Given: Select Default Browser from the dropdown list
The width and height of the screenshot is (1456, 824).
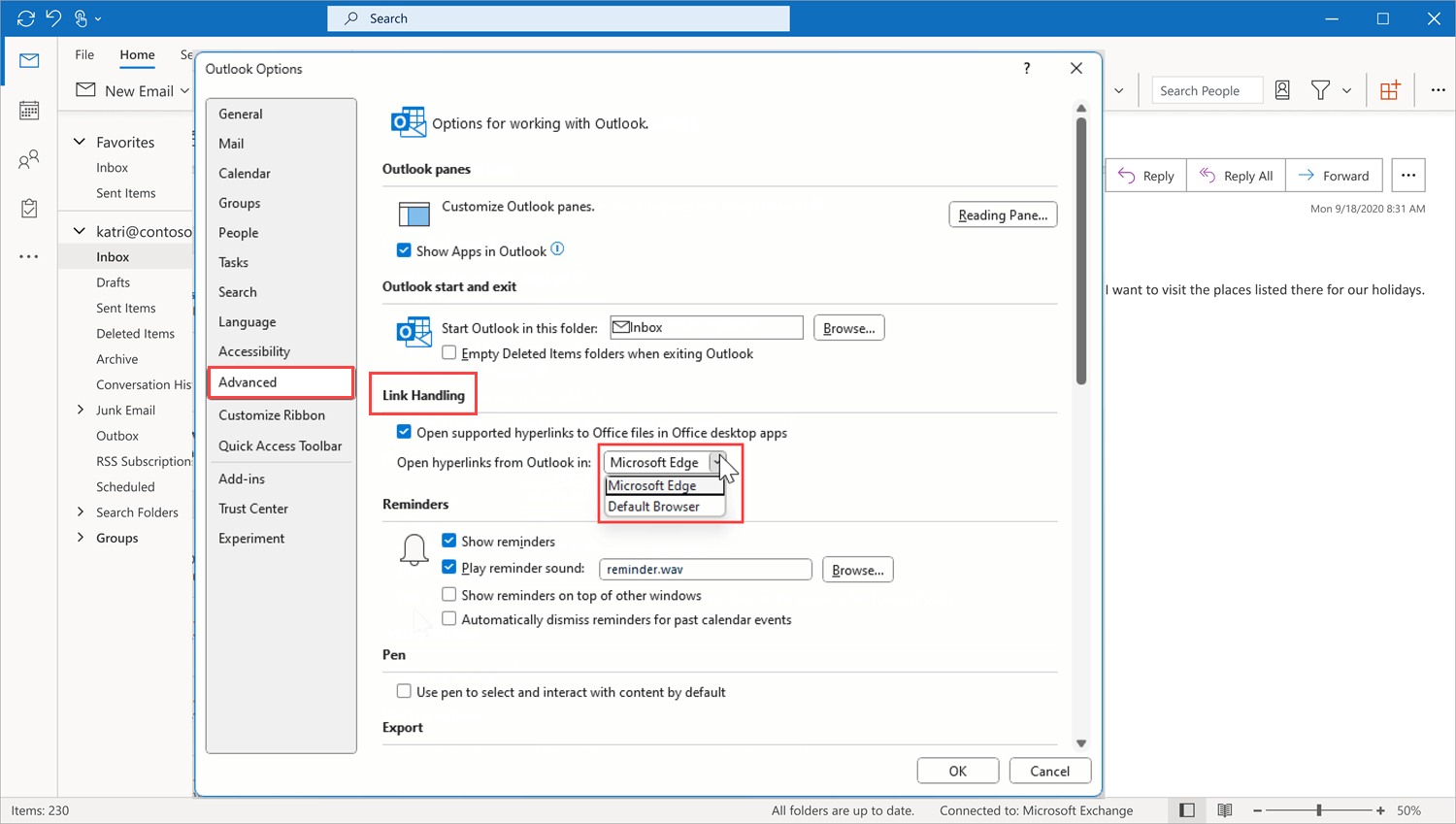Looking at the screenshot, I should click(x=653, y=507).
